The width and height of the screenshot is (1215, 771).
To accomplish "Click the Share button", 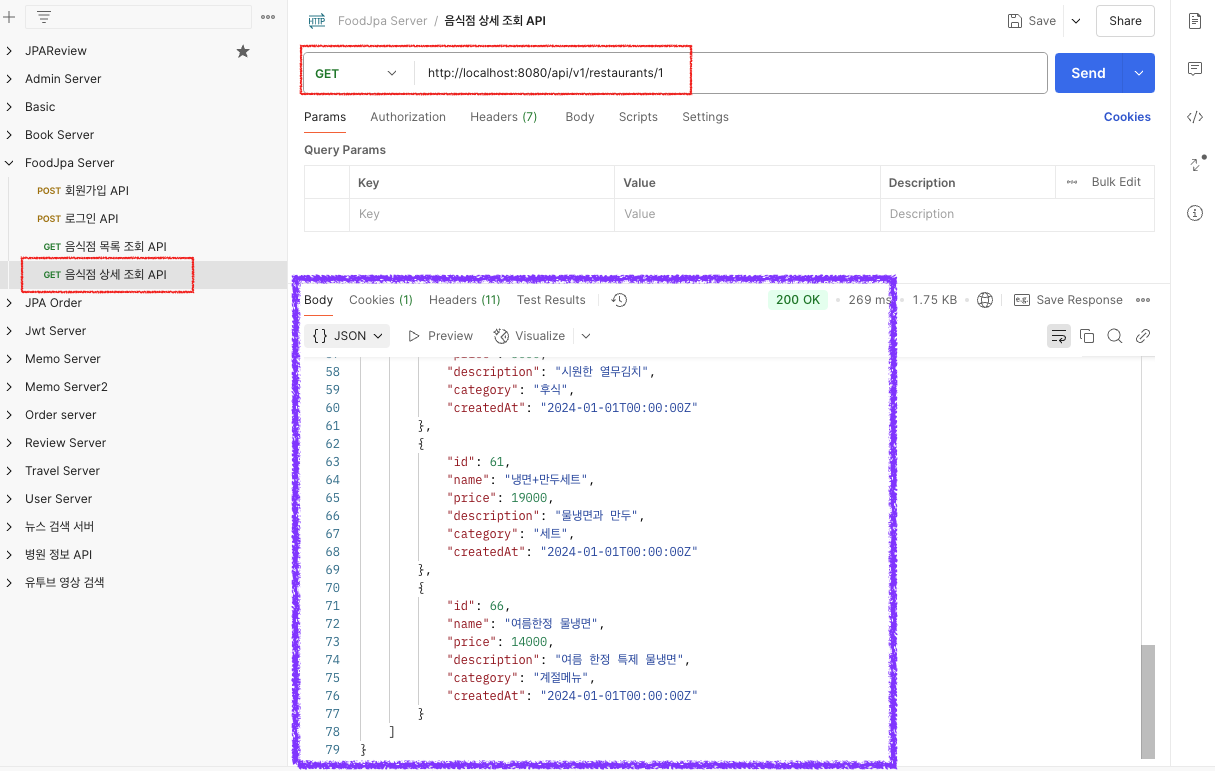I will tap(1125, 21).
